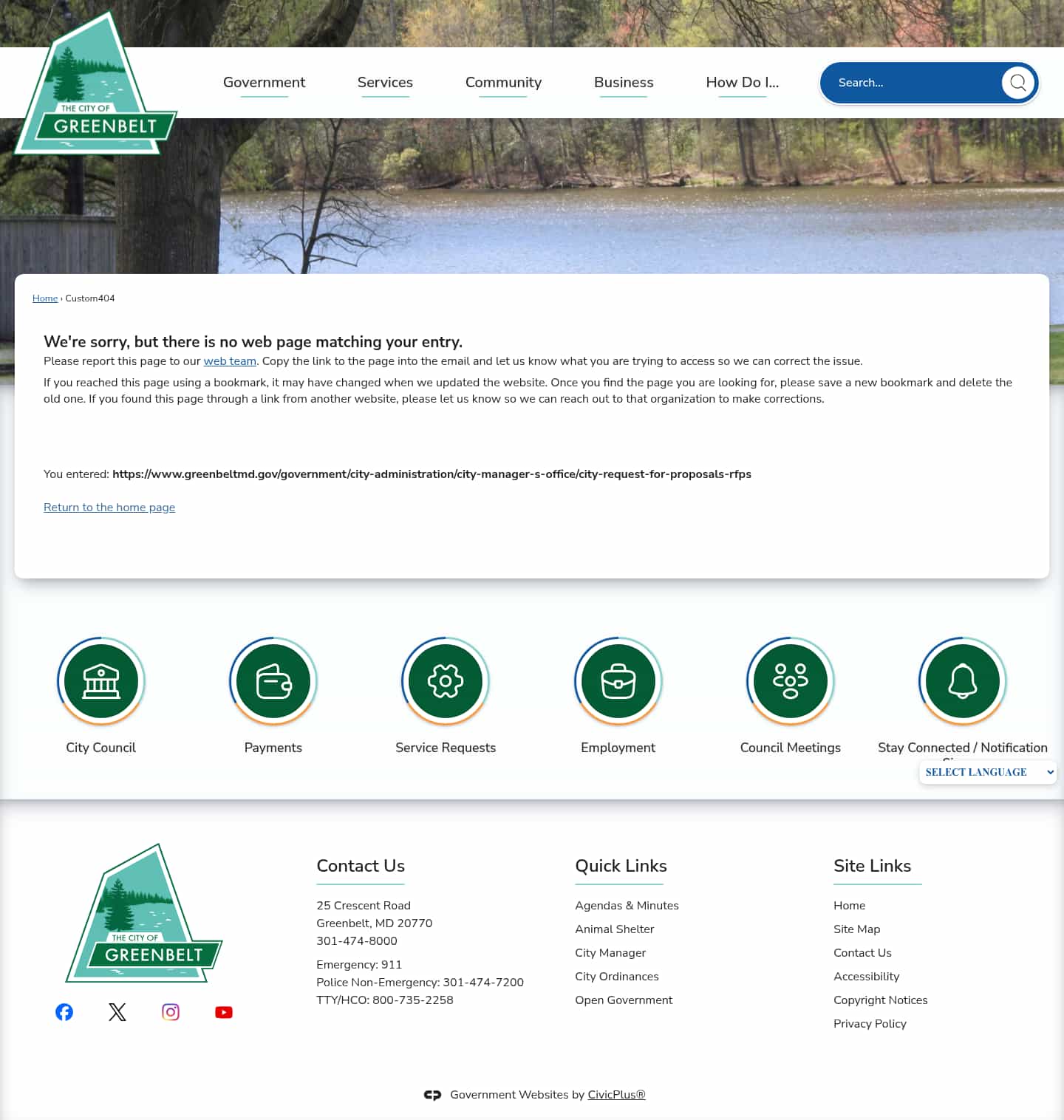The height and width of the screenshot is (1120, 1064).
Task: Click the Stay Connected bell icon
Action: click(962, 681)
